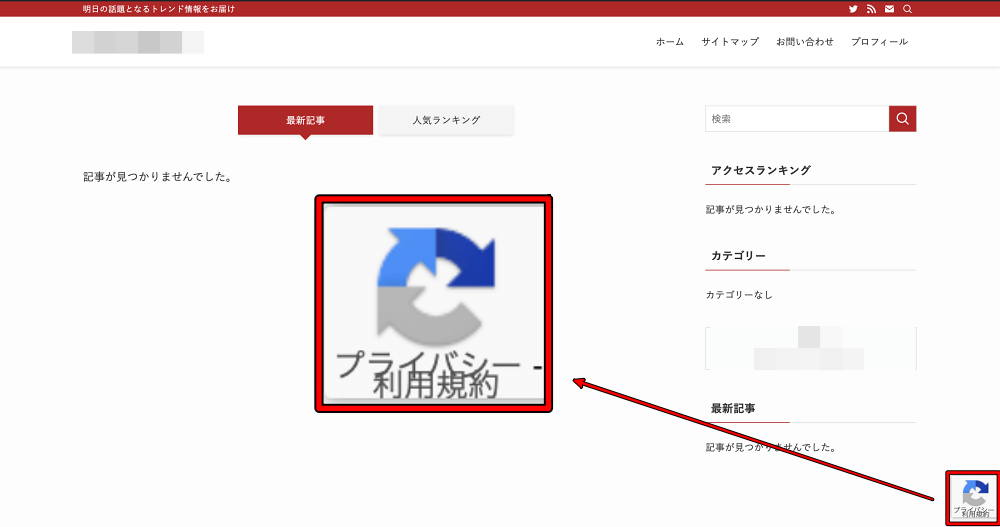The image size is (1000, 527).
Task: Click the reCAPTCHA badge at bottom right
Action: pos(973,498)
